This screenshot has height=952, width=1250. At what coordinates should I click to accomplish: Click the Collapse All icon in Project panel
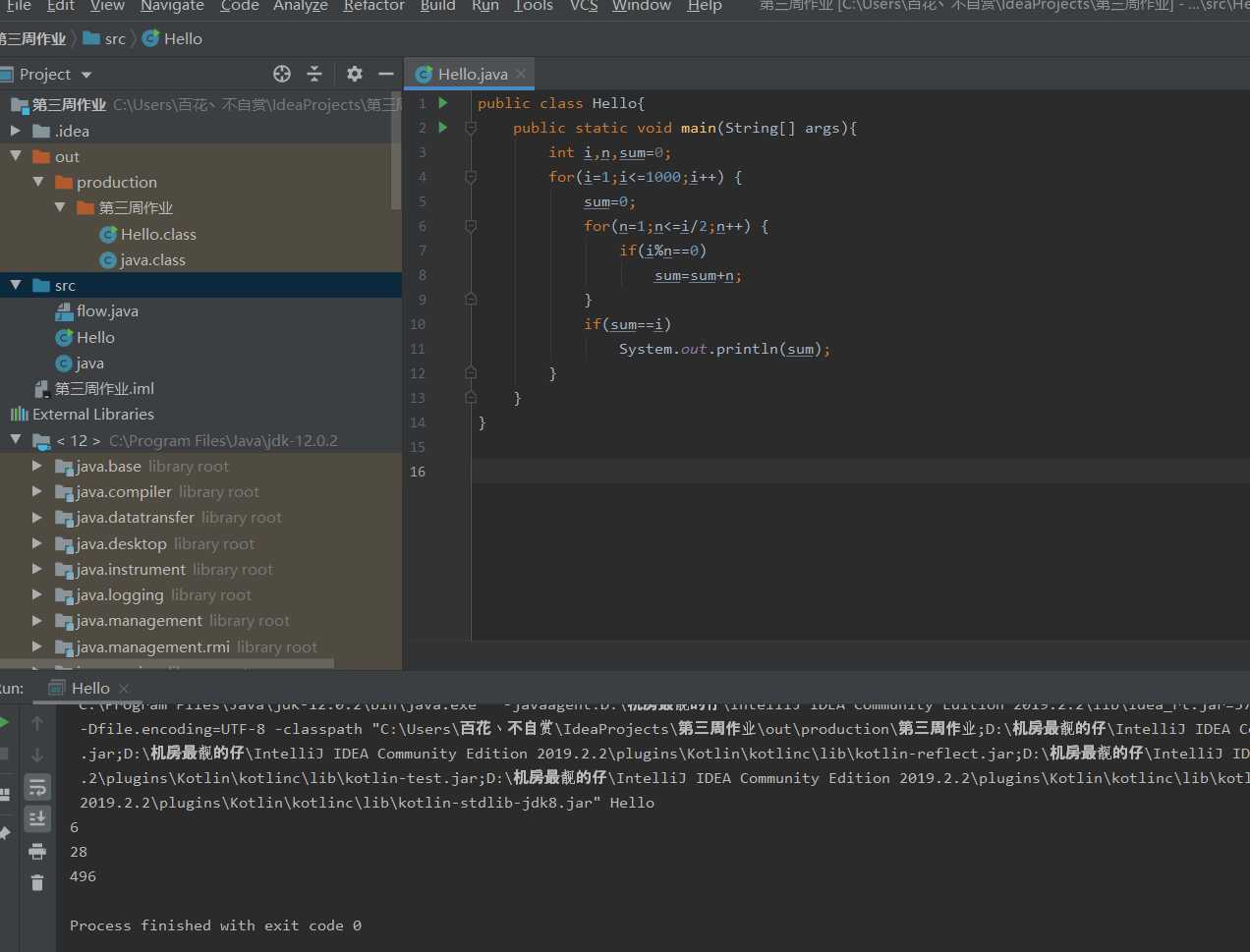(x=314, y=74)
